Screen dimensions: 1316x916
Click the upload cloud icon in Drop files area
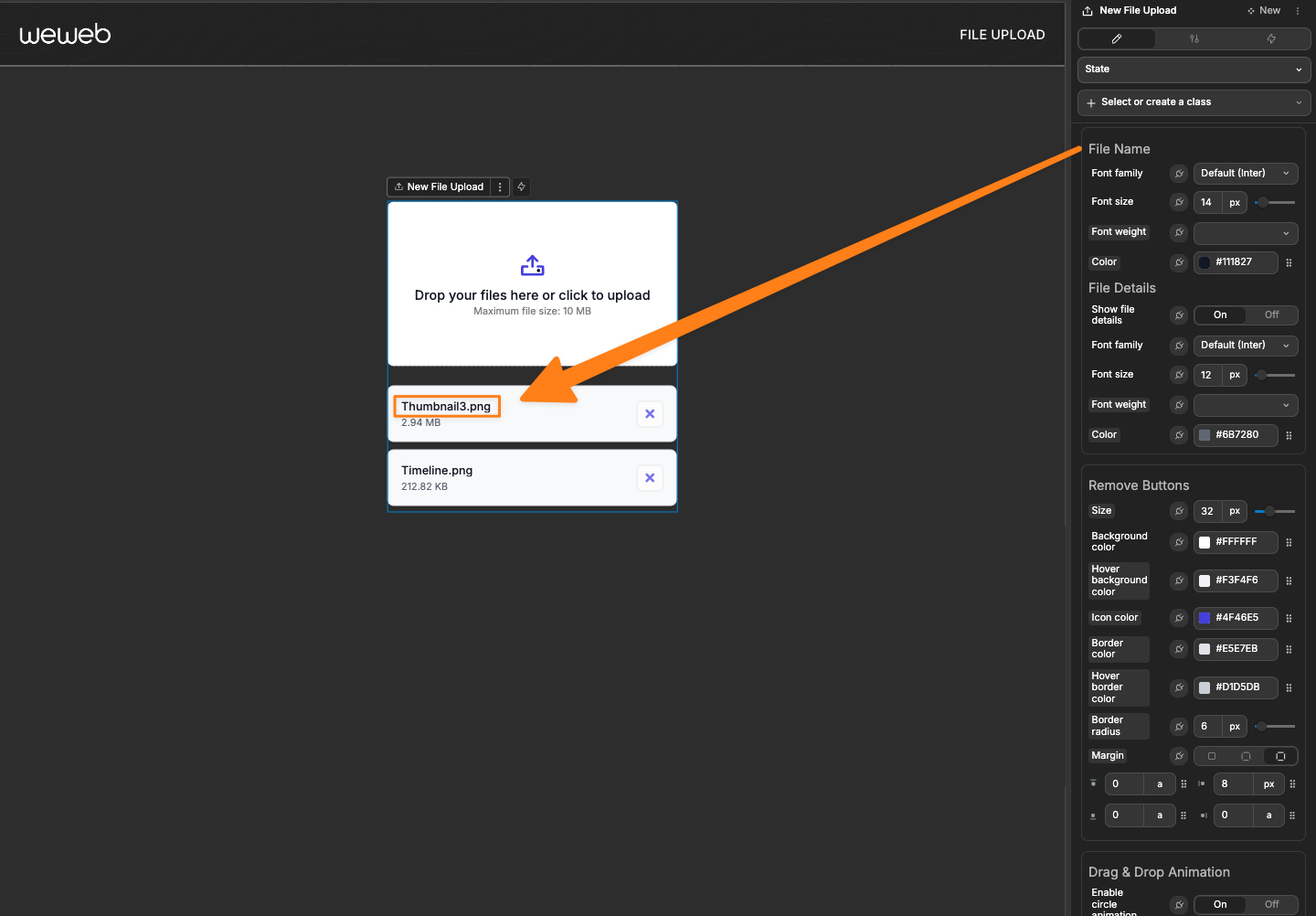(532, 264)
